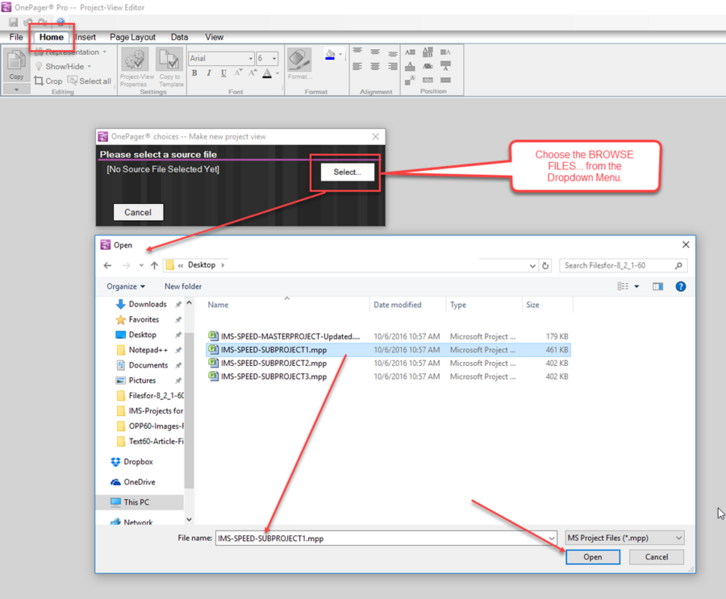Align text to vertical middle in Alignment group
Screen dimensions: 726x599
pyautogui.click(x=375, y=52)
